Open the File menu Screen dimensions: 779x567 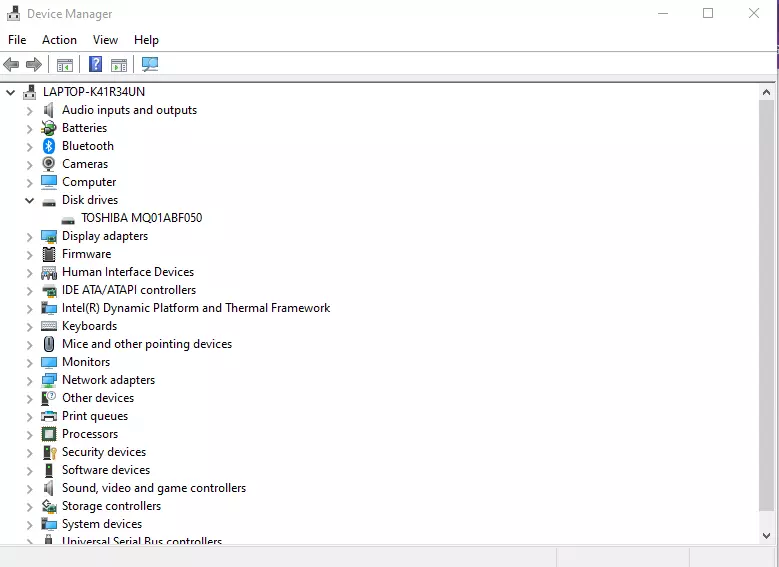click(x=17, y=40)
